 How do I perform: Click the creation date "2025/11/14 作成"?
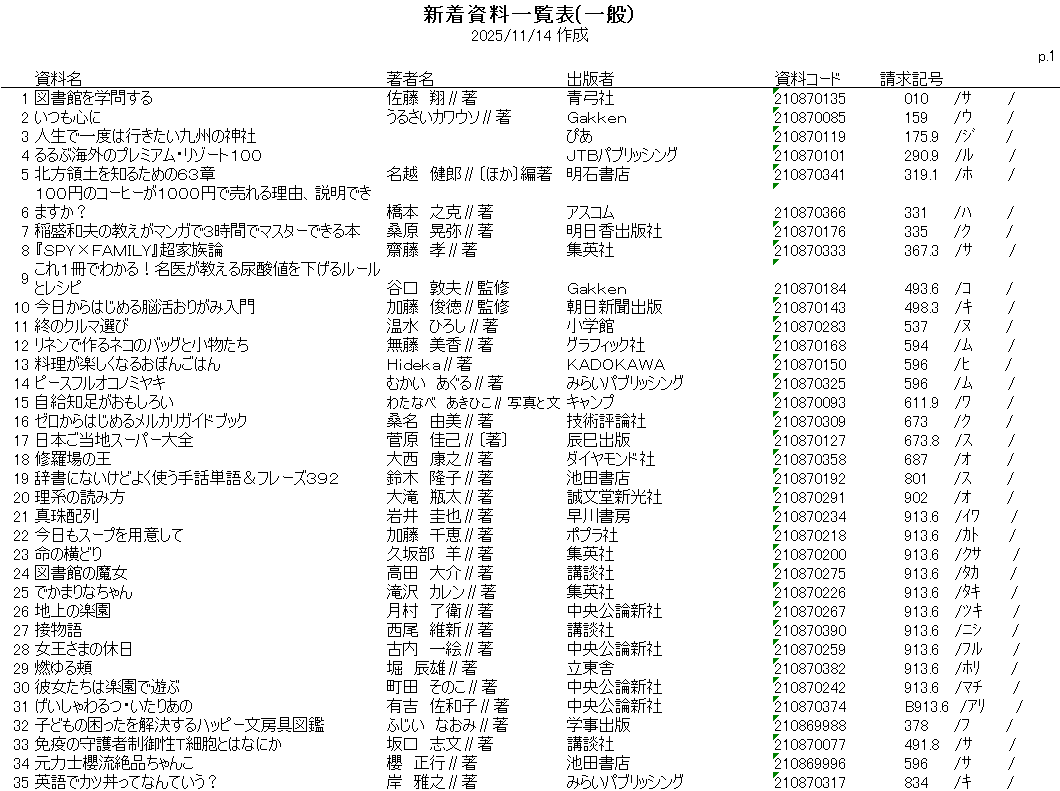(x=529, y=35)
